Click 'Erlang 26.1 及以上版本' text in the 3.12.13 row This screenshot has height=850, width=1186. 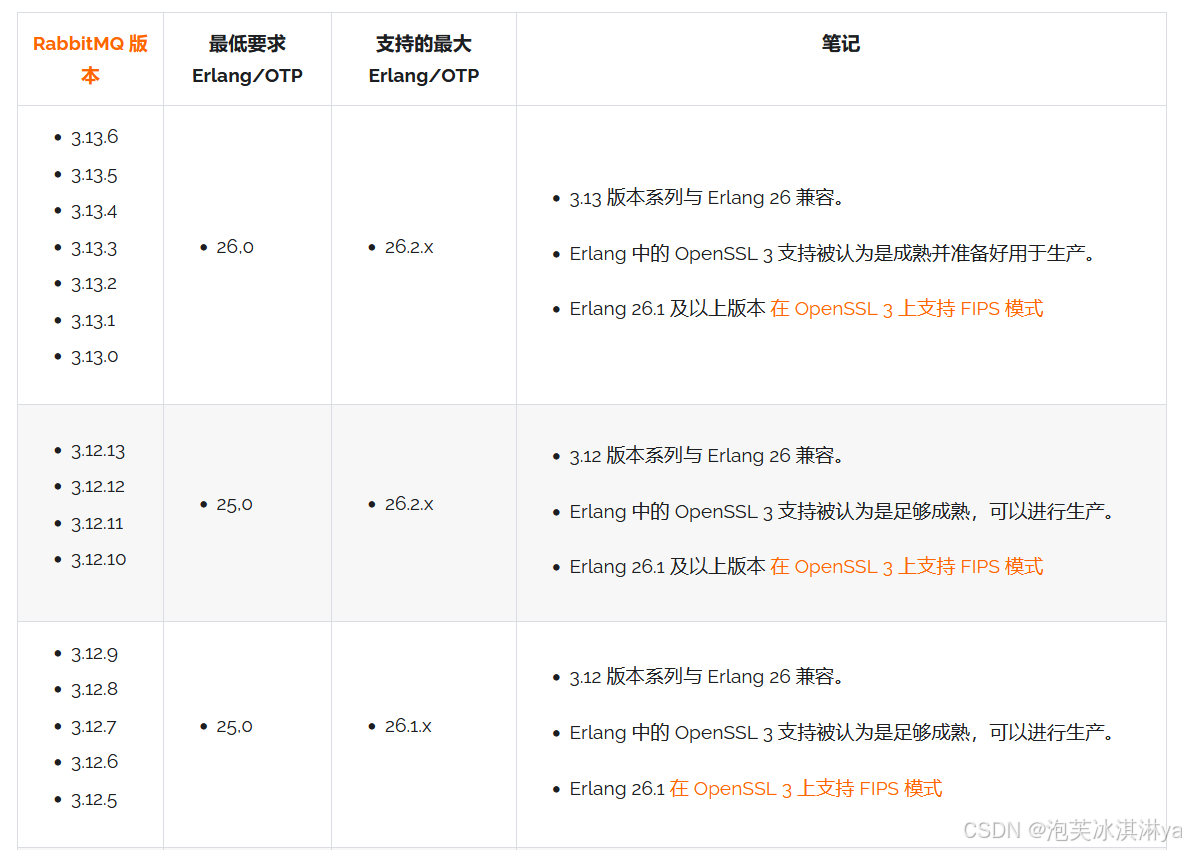(668, 566)
